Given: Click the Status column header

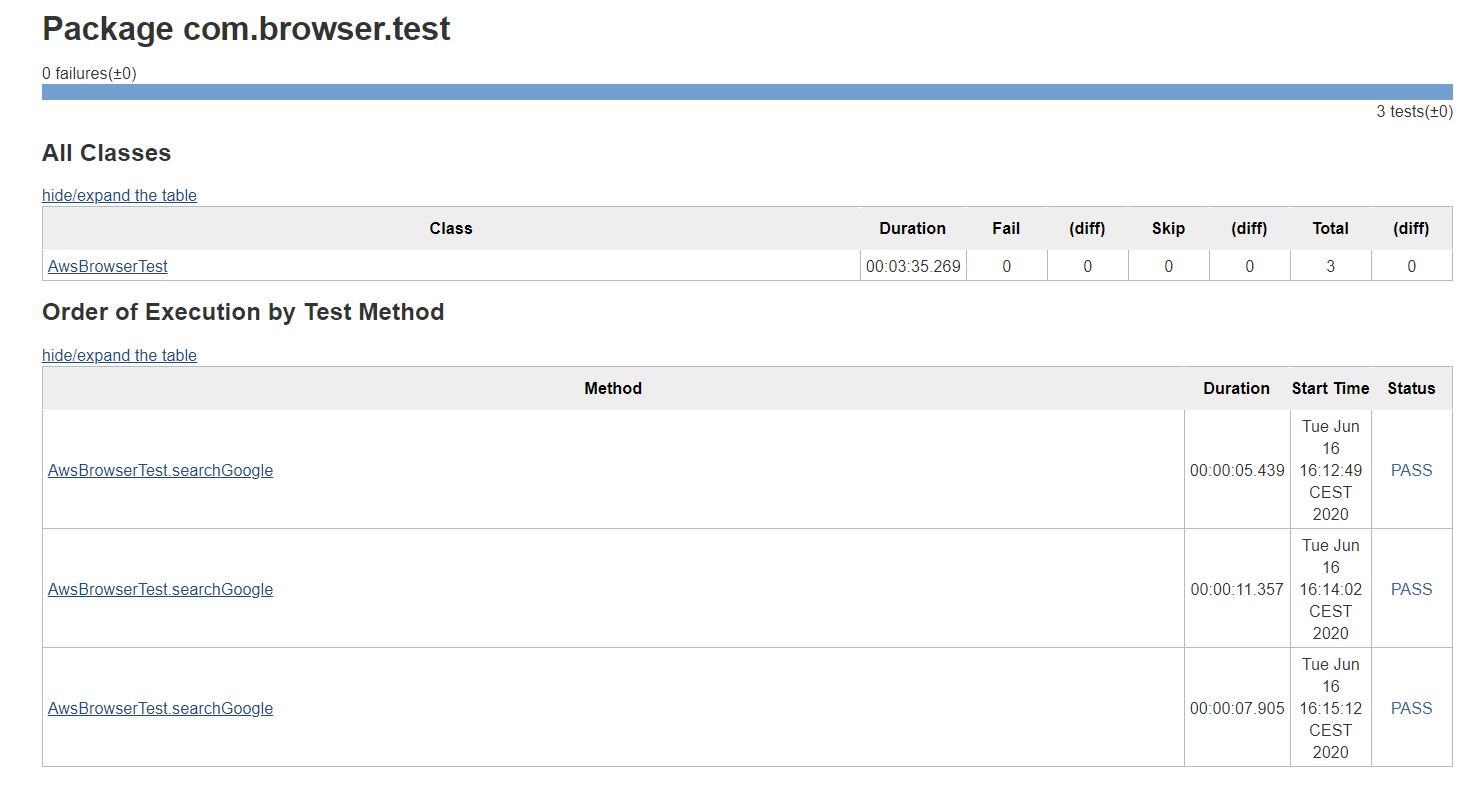Looking at the screenshot, I should [x=1411, y=388].
